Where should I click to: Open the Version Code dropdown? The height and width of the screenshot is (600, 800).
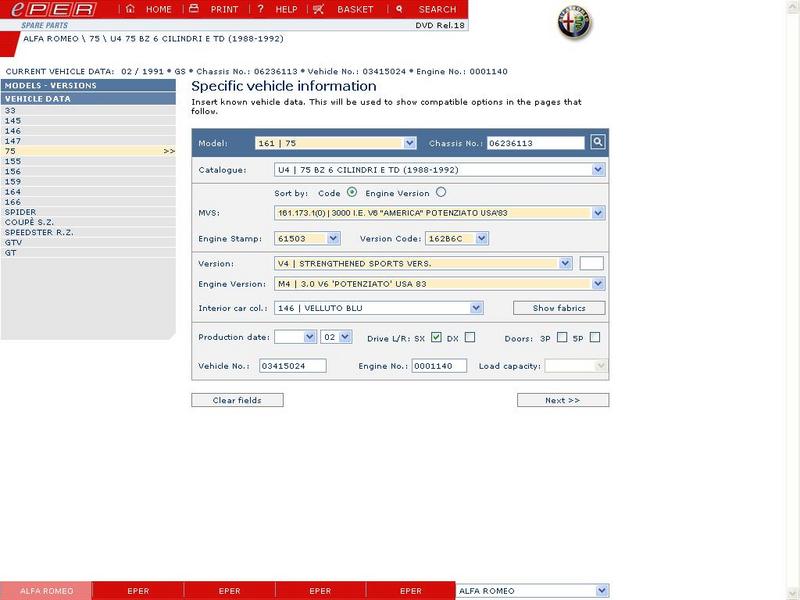457,238
